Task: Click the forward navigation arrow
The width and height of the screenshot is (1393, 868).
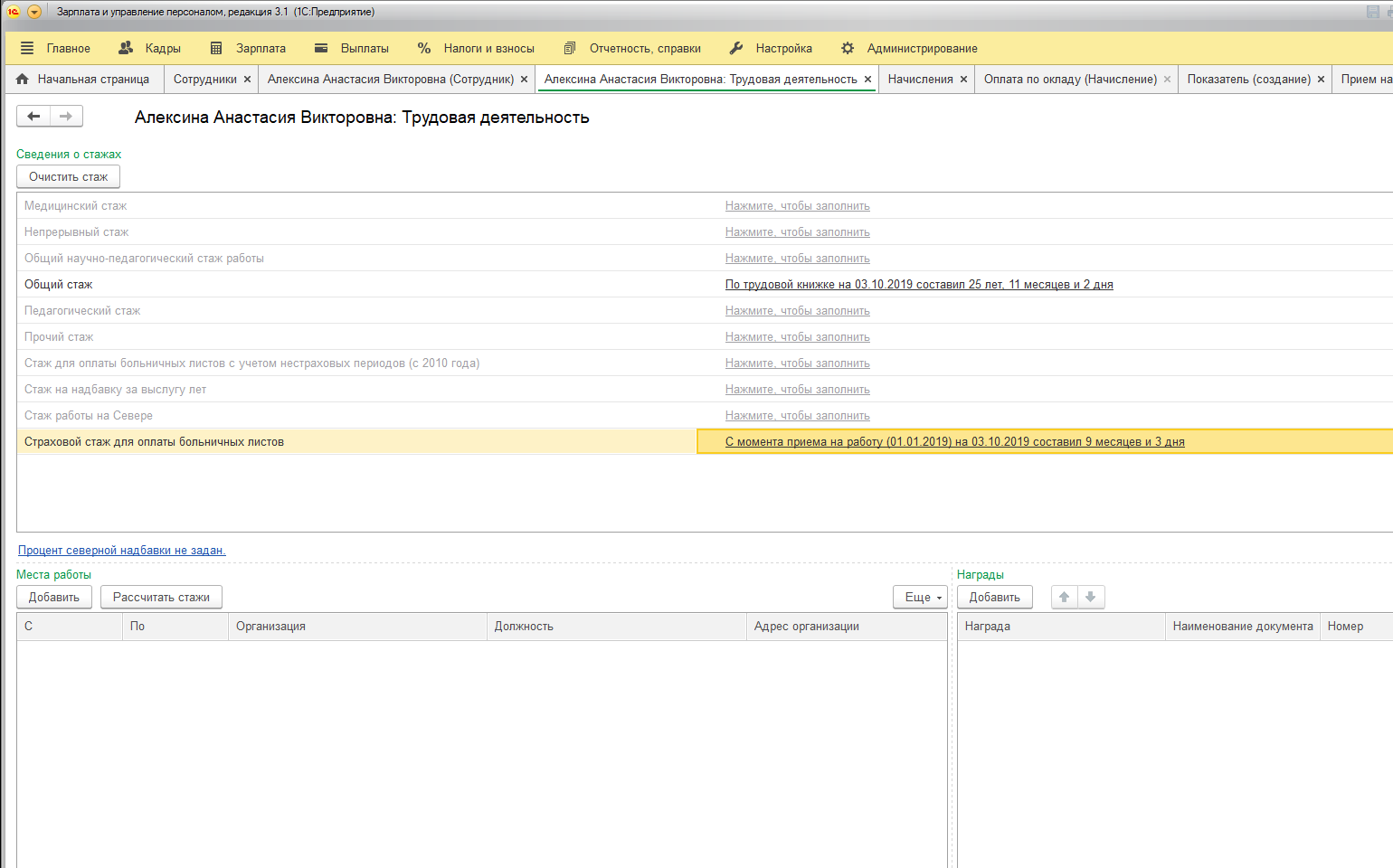Action: (x=66, y=116)
